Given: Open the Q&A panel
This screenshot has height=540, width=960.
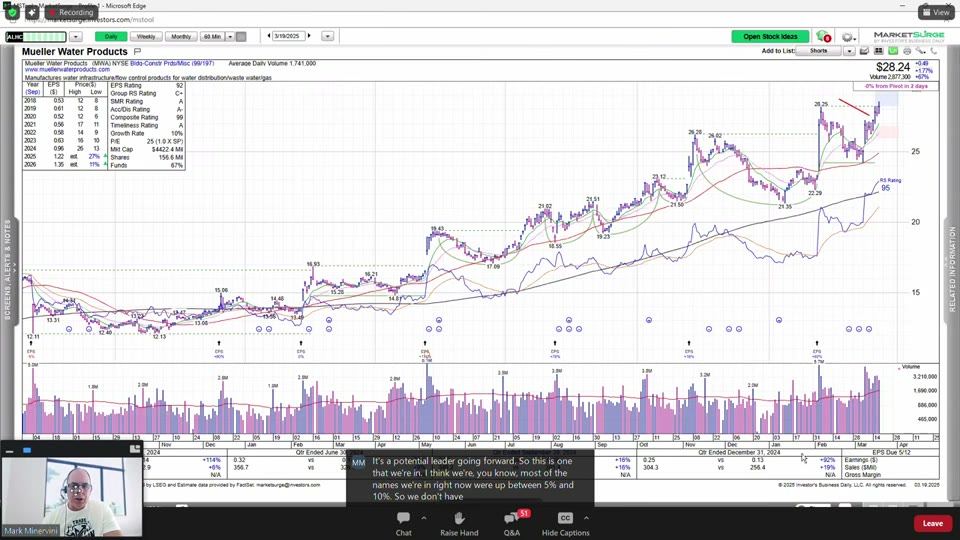Looking at the screenshot, I should 512,524.
